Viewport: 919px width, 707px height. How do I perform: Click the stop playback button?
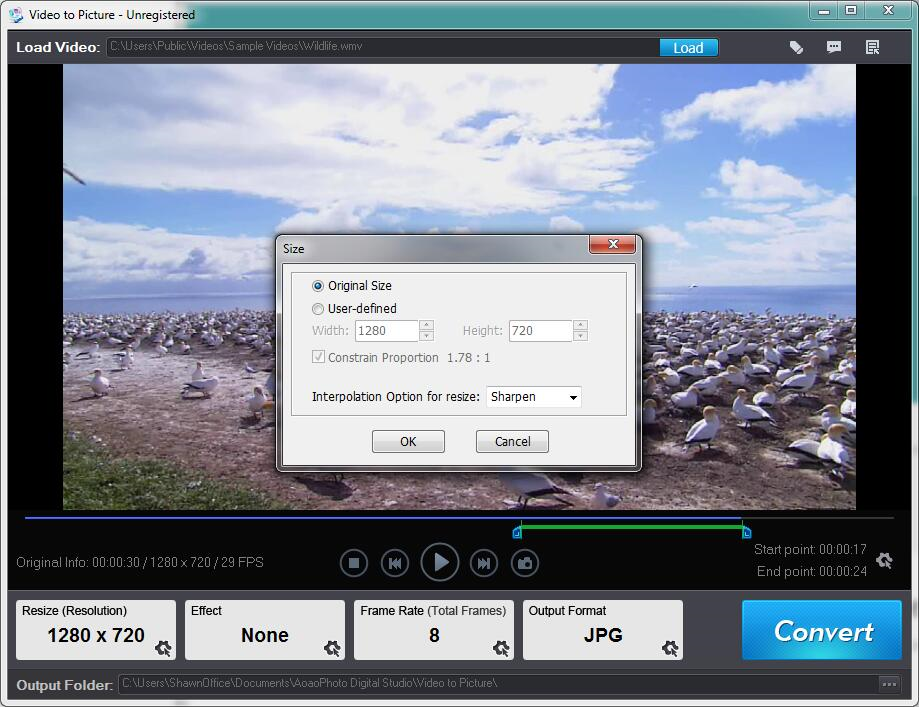354,563
